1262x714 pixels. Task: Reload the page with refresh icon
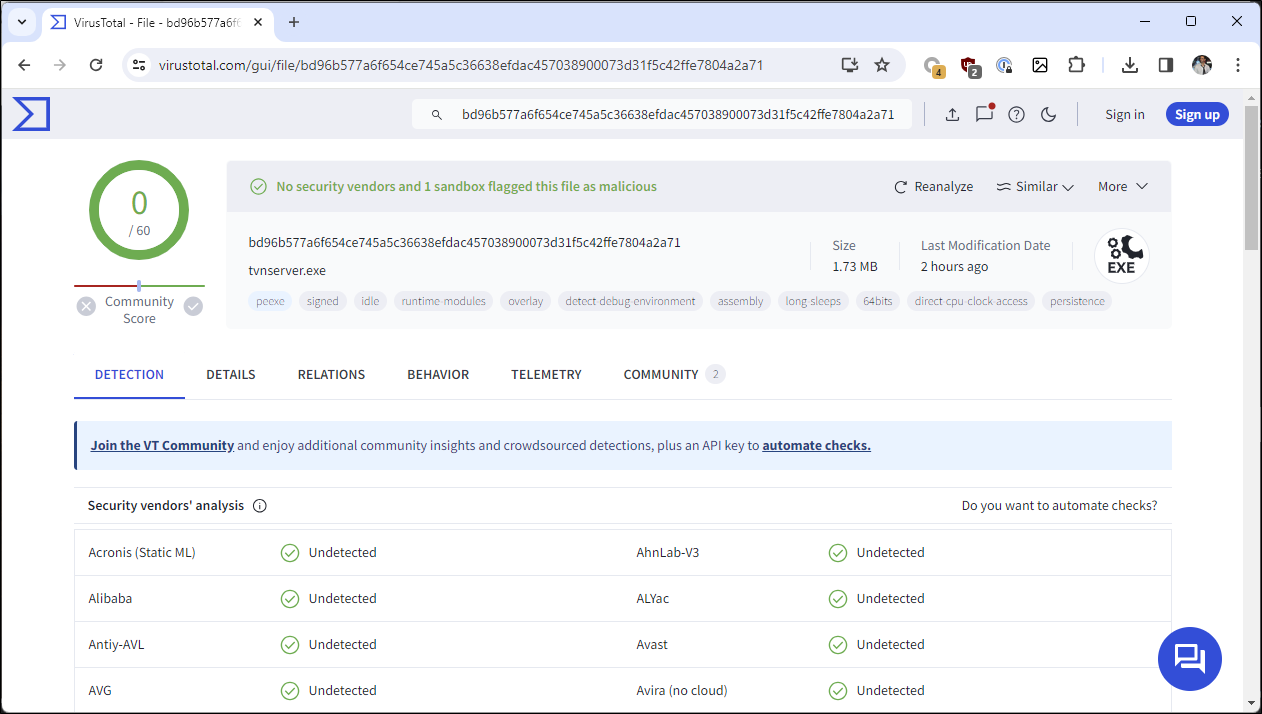tap(96, 65)
